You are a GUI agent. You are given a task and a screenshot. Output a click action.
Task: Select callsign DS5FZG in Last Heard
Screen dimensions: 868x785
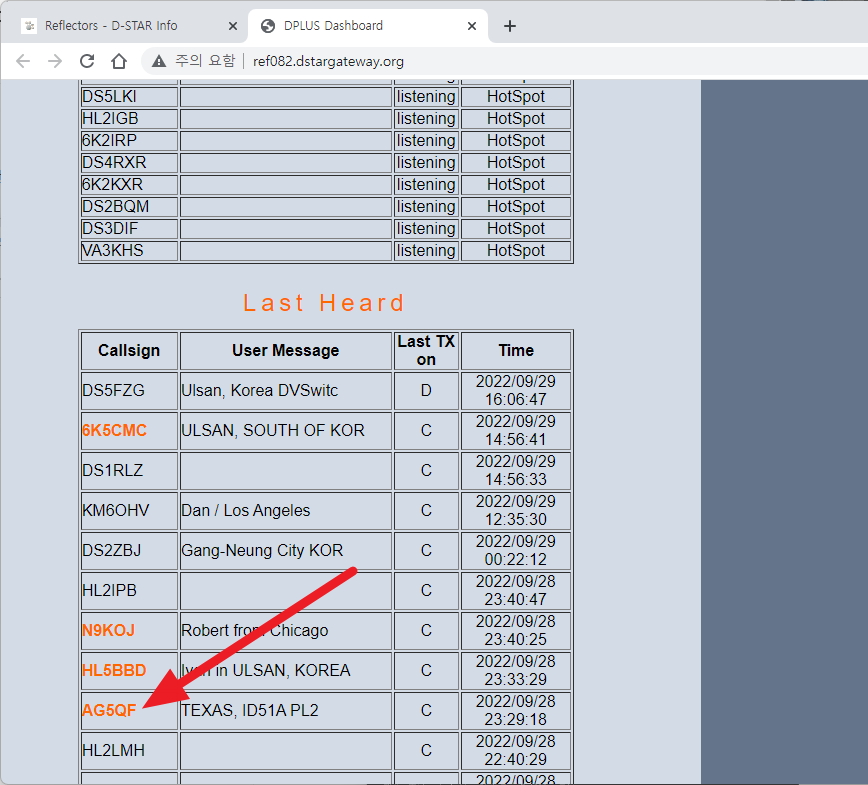click(x=113, y=390)
